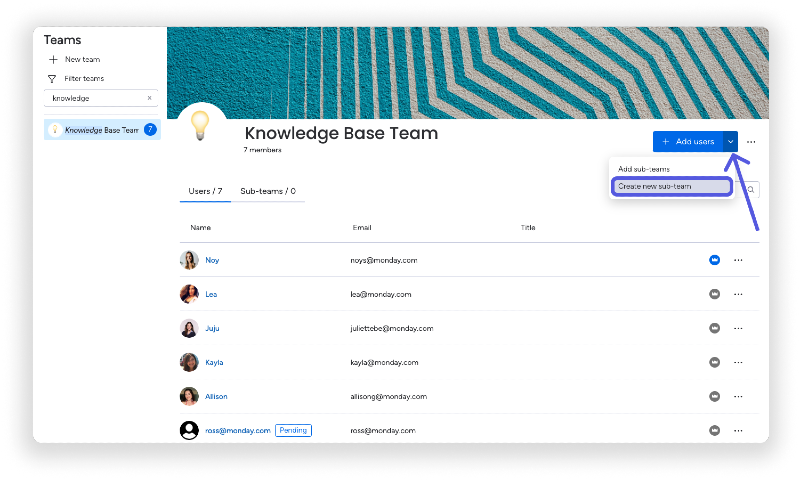The width and height of the screenshot is (800, 480).
Task: Click the 7 members count text
Action: 262,150
